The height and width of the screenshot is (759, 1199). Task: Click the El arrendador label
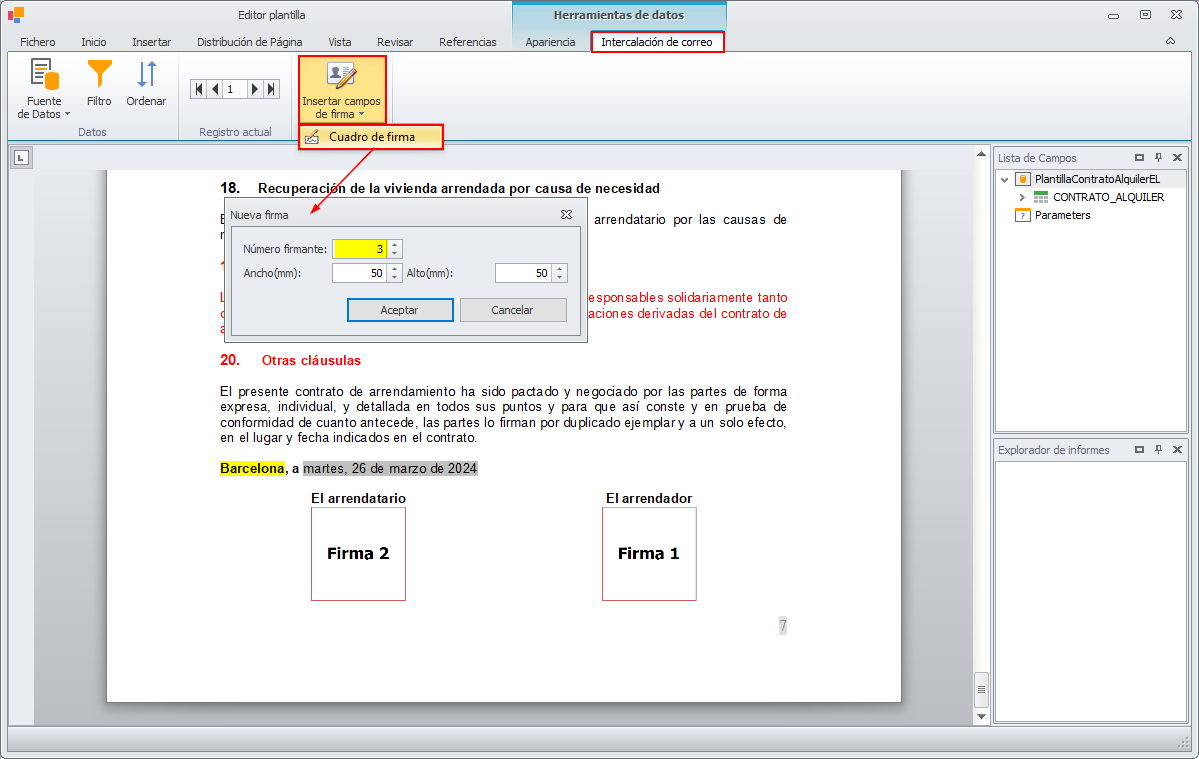pyautogui.click(x=648, y=498)
